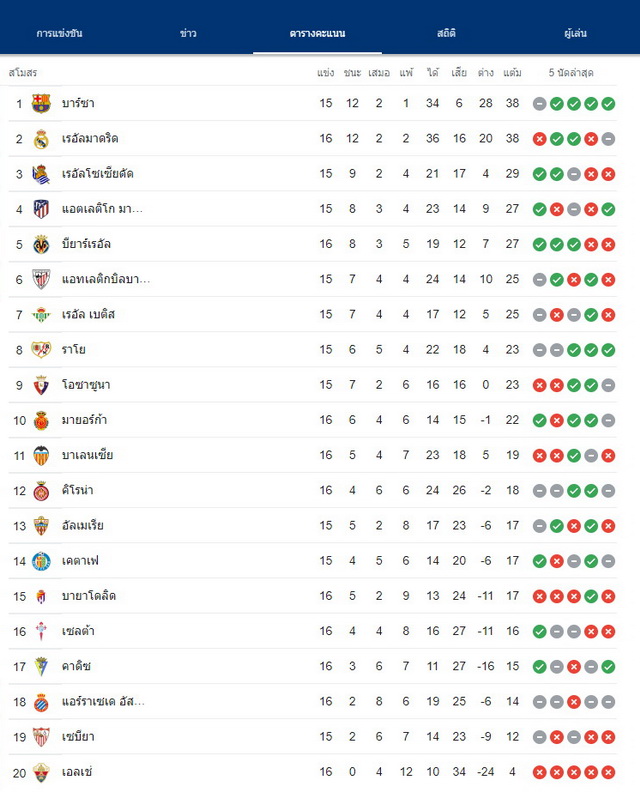
Task: Click Real Madrid's first red loss indicator
Action: tap(539, 139)
